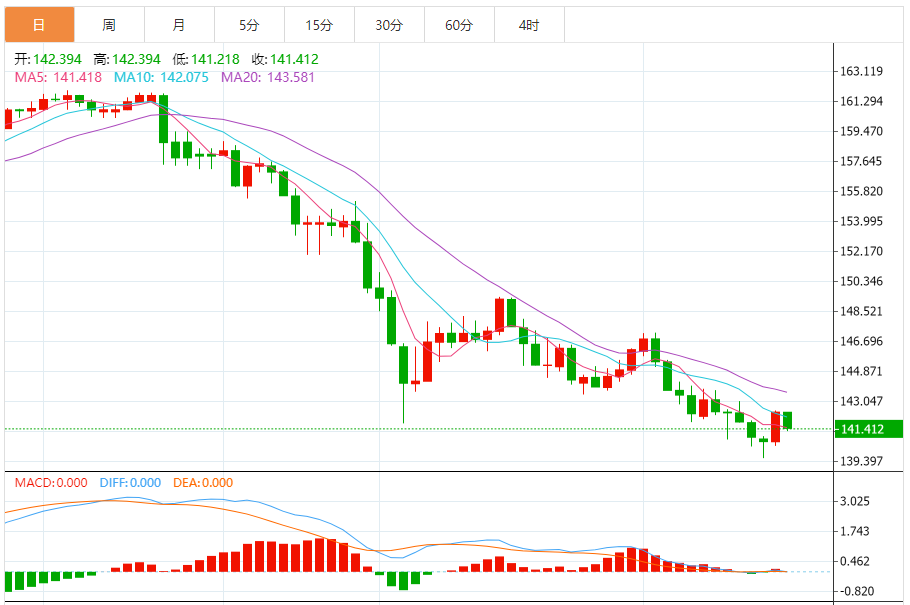This screenshot has width=910, height=605.
Task: Click the MA10: 142.075 legend label
Action: (x=161, y=77)
